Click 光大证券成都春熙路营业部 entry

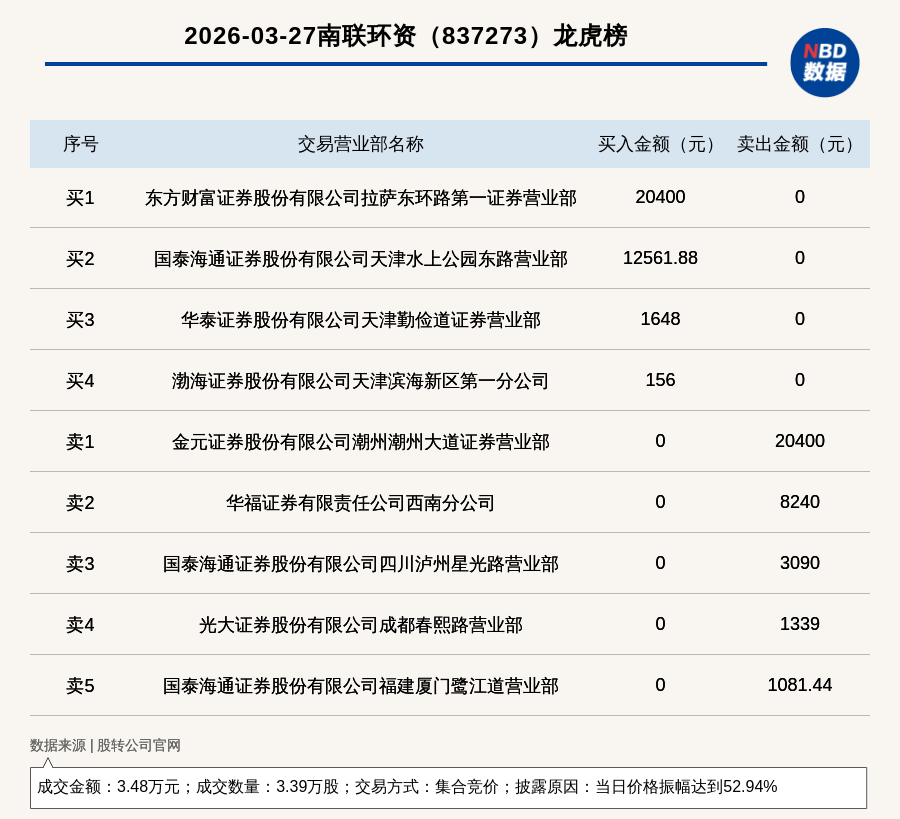coord(360,625)
